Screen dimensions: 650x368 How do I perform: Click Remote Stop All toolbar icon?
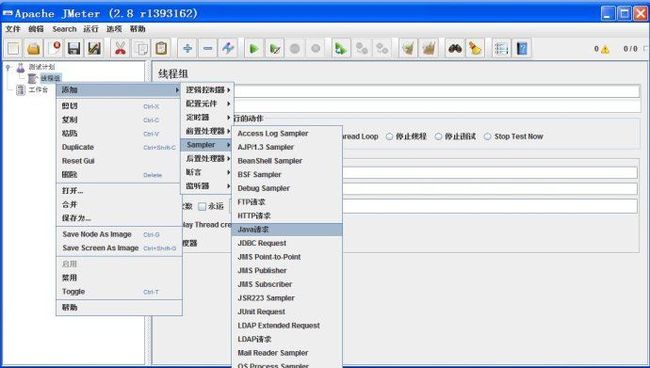[x=361, y=49]
